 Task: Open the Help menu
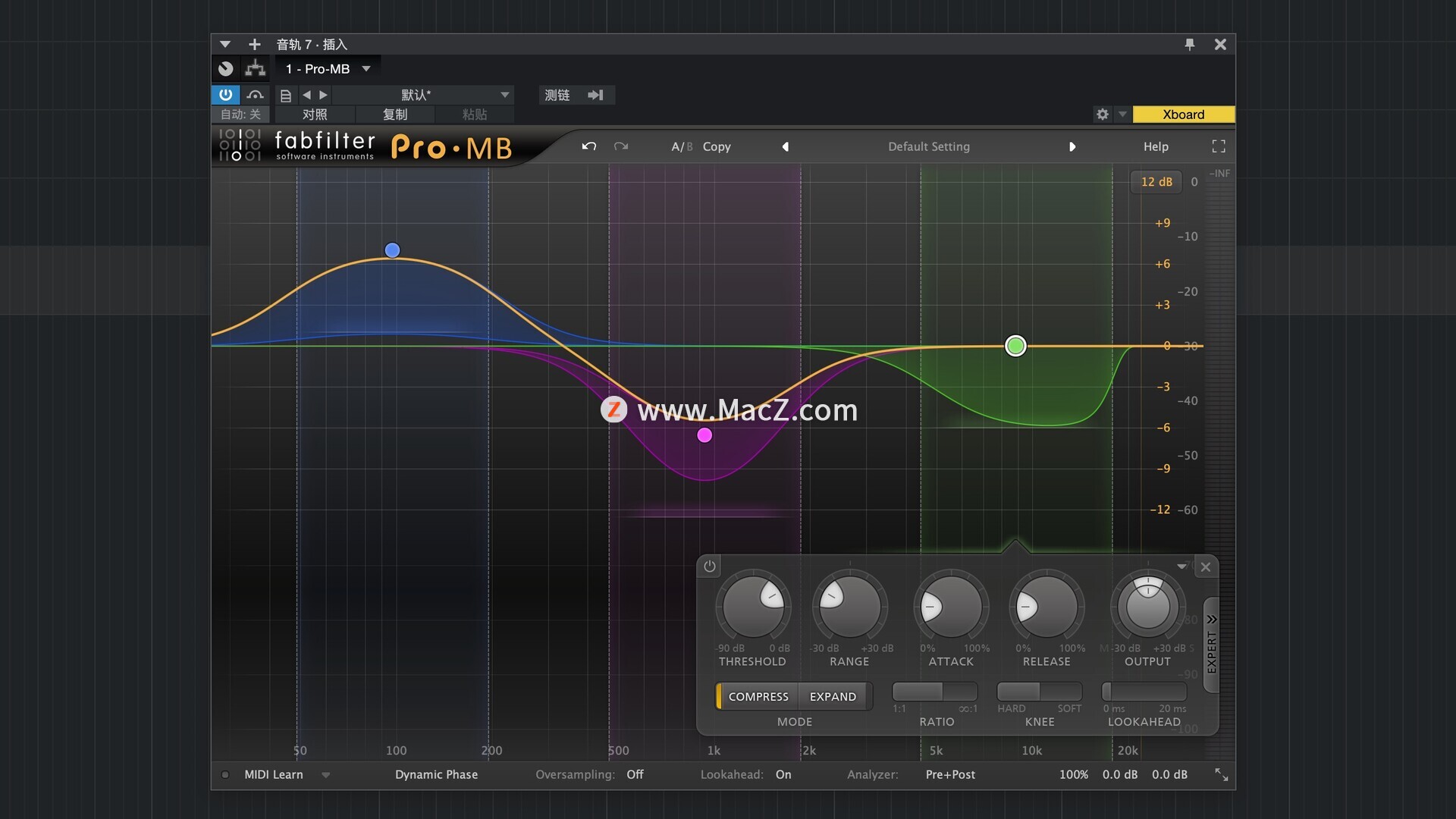[x=1156, y=146]
